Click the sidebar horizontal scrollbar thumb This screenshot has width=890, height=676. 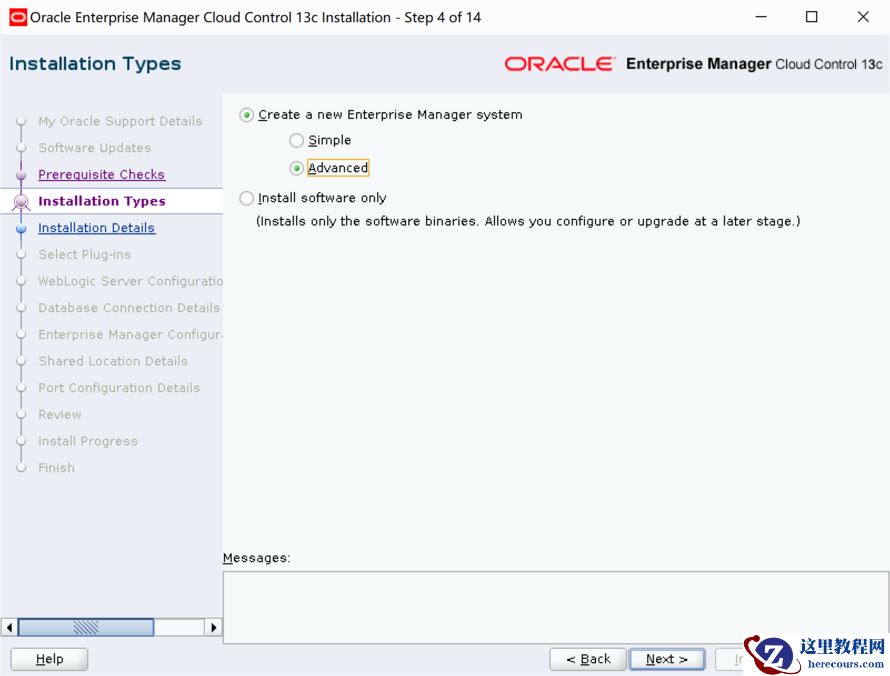[x=86, y=627]
